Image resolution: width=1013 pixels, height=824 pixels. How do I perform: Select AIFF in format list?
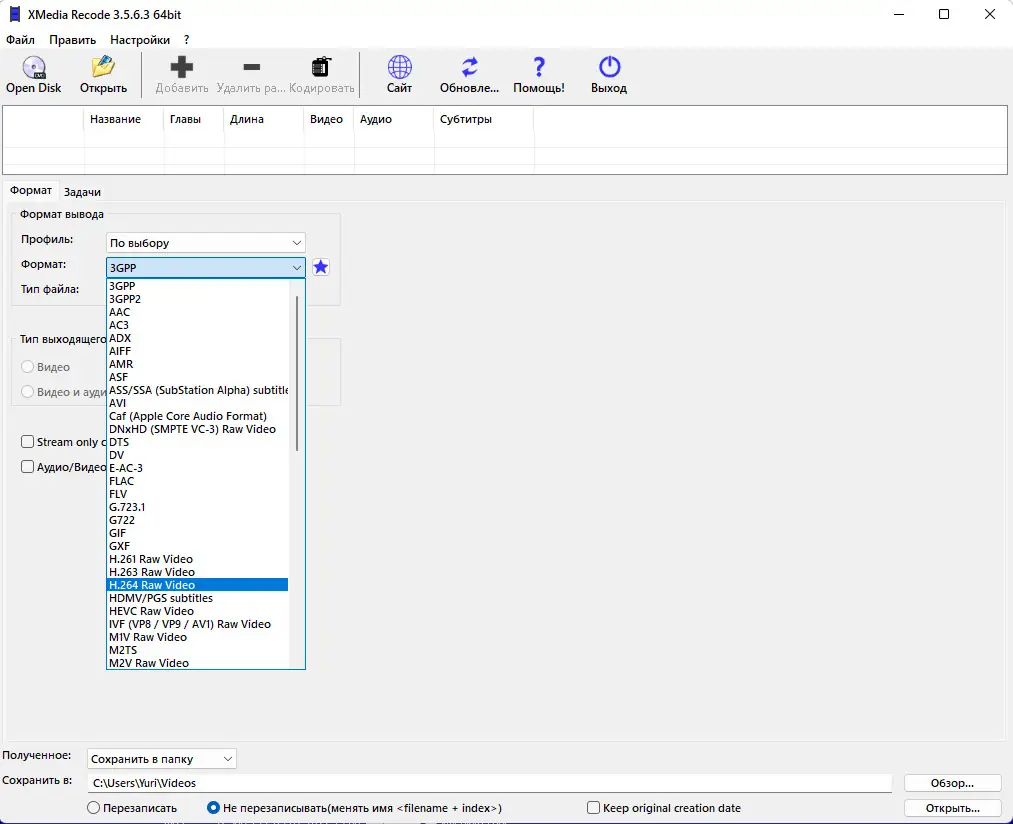pyautogui.click(x=197, y=351)
